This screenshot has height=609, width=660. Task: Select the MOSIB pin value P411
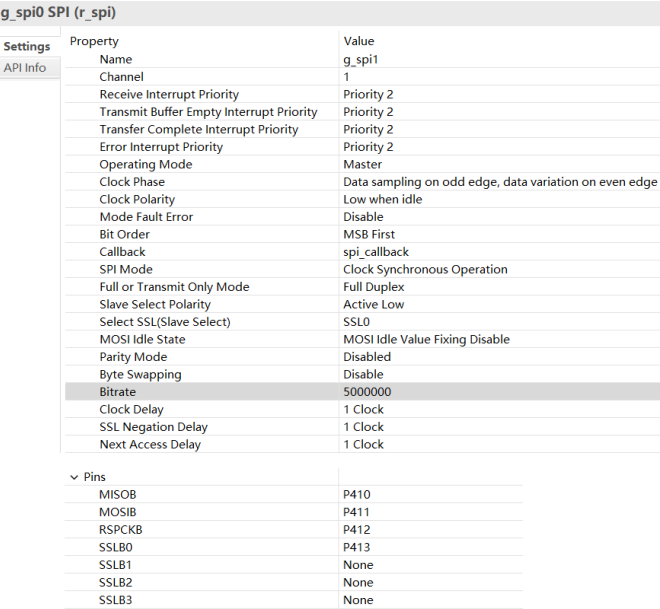[x=356, y=512]
